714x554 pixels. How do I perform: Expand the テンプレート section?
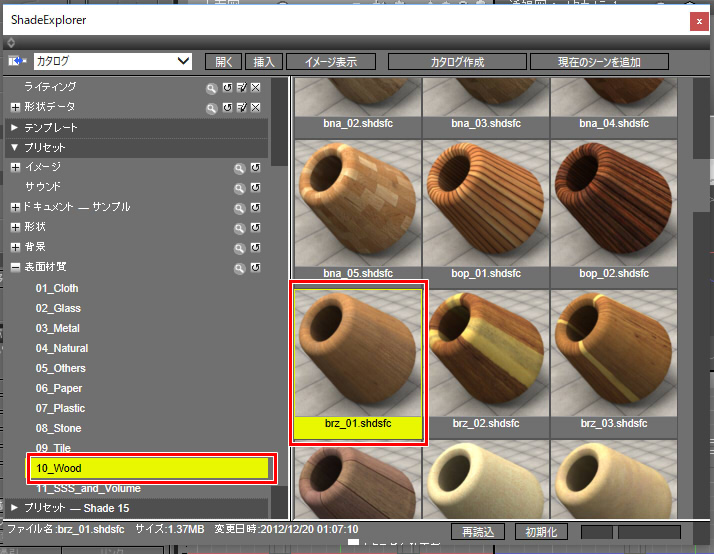pos(15,127)
